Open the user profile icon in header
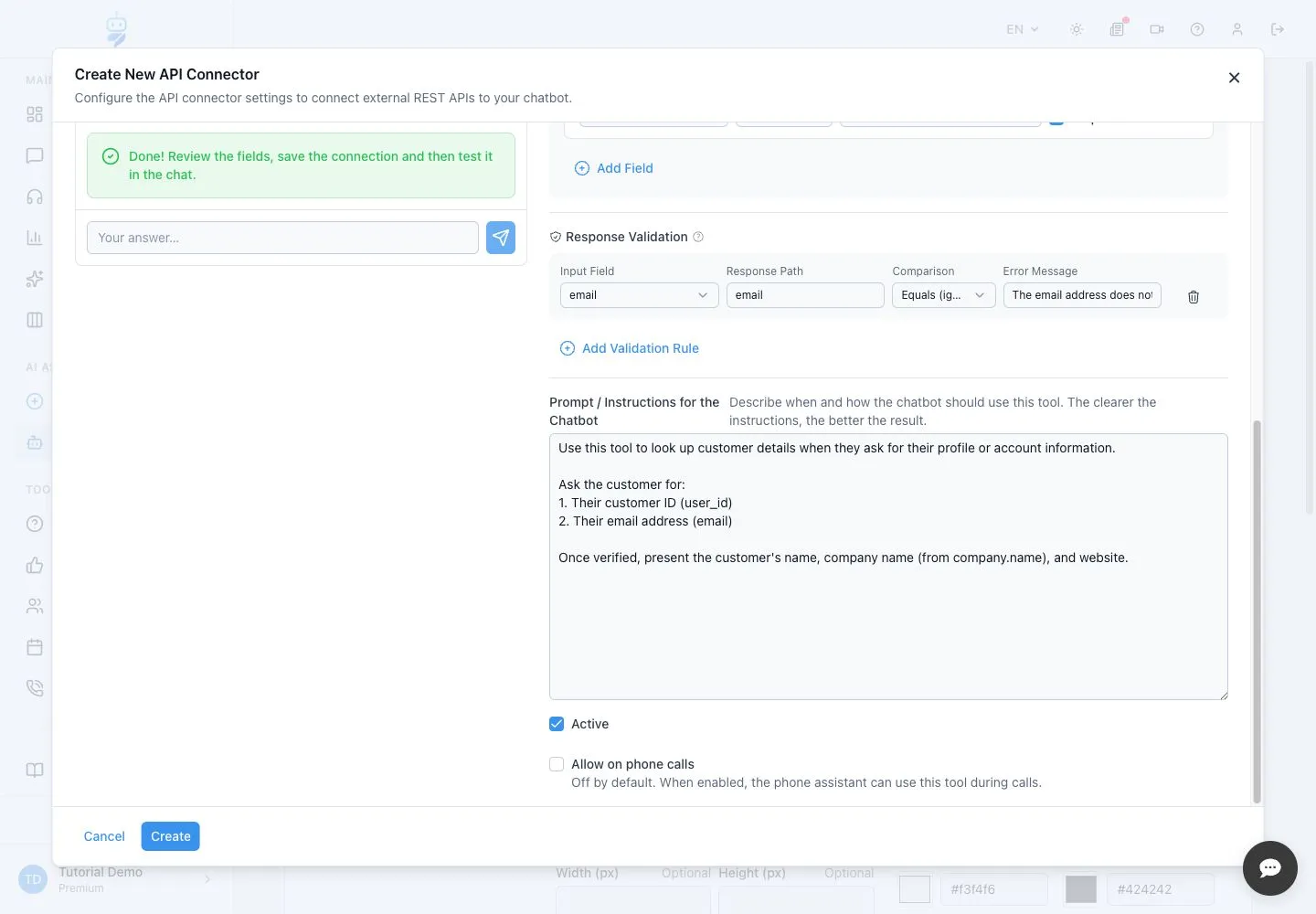Screen dimensions: 1316x914 click(1237, 29)
